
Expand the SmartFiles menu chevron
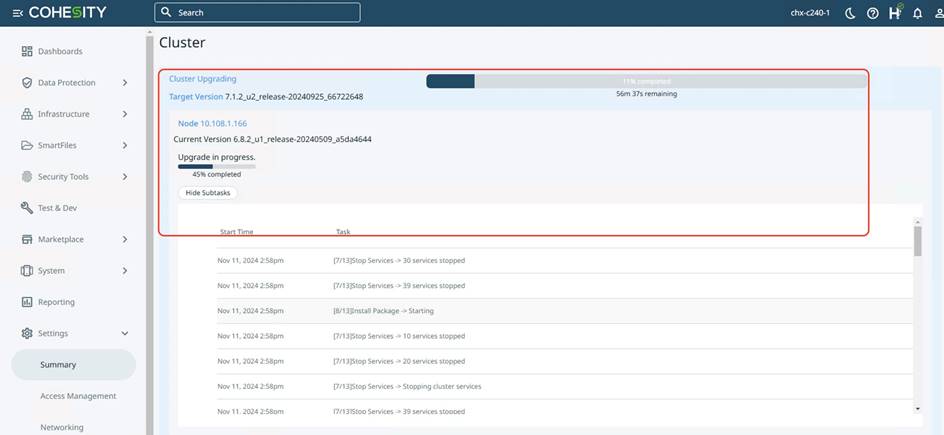click(125, 145)
